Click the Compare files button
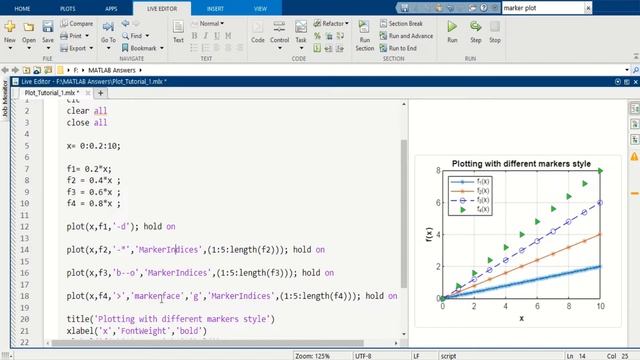 point(77,24)
